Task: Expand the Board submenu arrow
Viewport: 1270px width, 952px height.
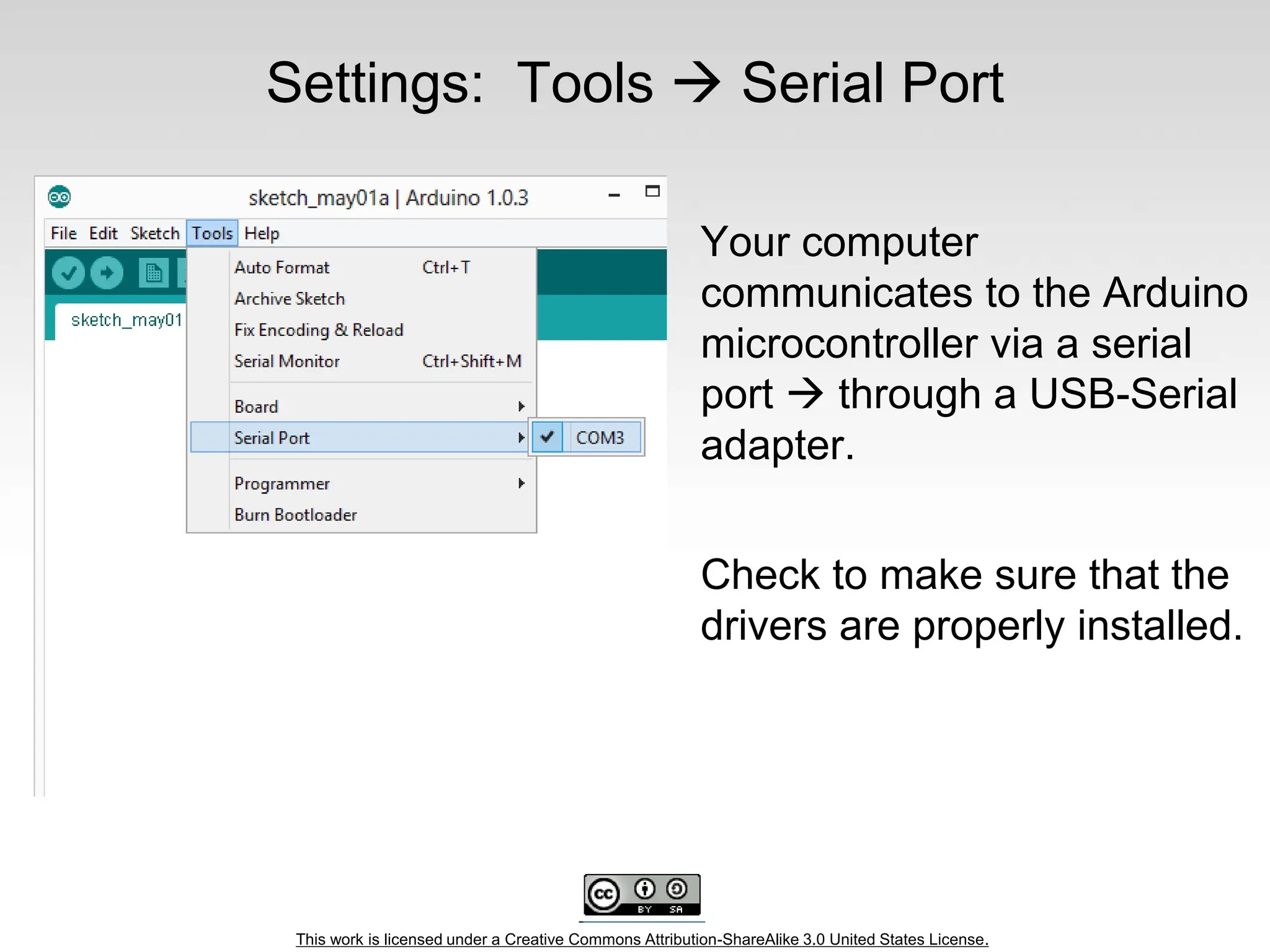Action: coord(521,407)
